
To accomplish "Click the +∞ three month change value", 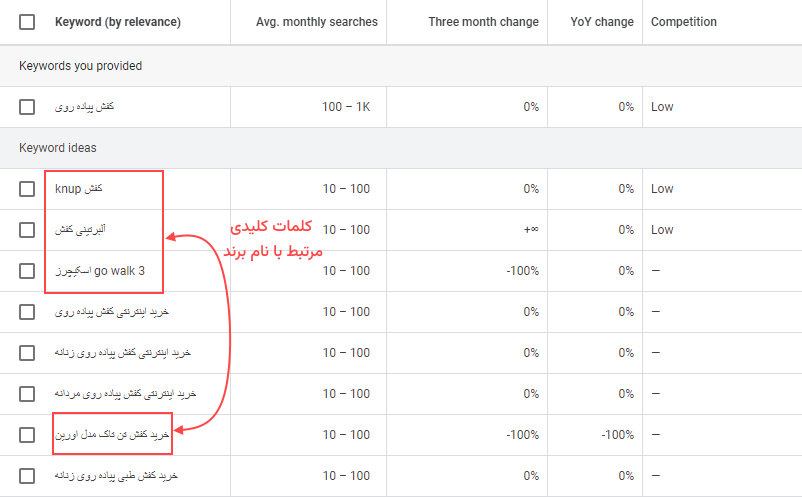I will point(531,230).
